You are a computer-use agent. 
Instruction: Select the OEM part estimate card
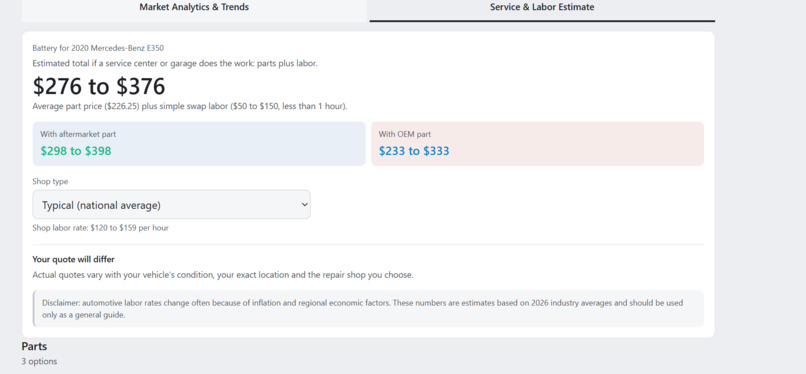(x=537, y=143)
